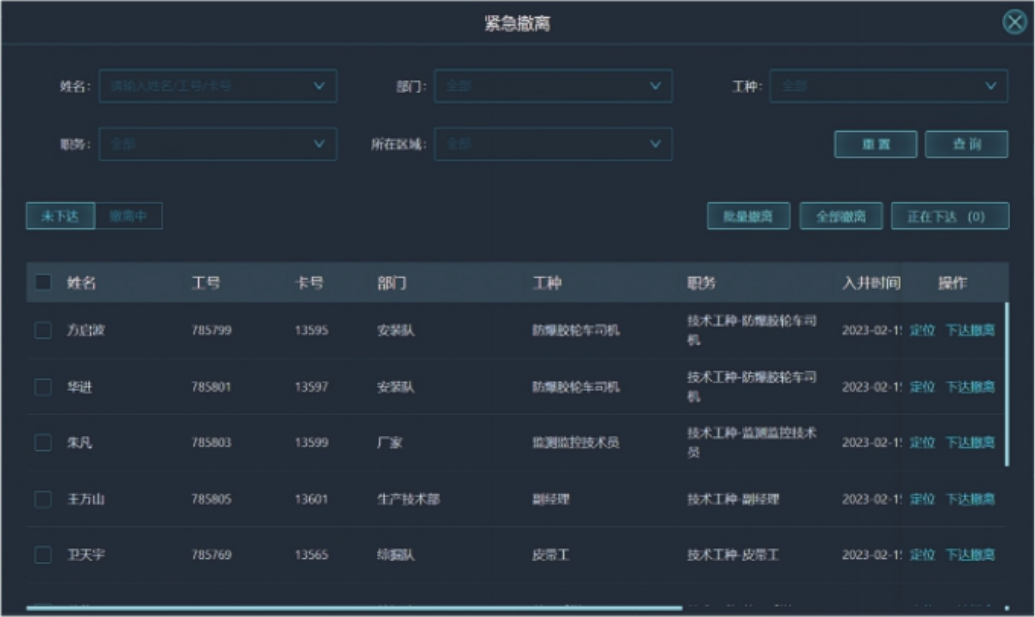Click employee number 785769

click(211, 554)
